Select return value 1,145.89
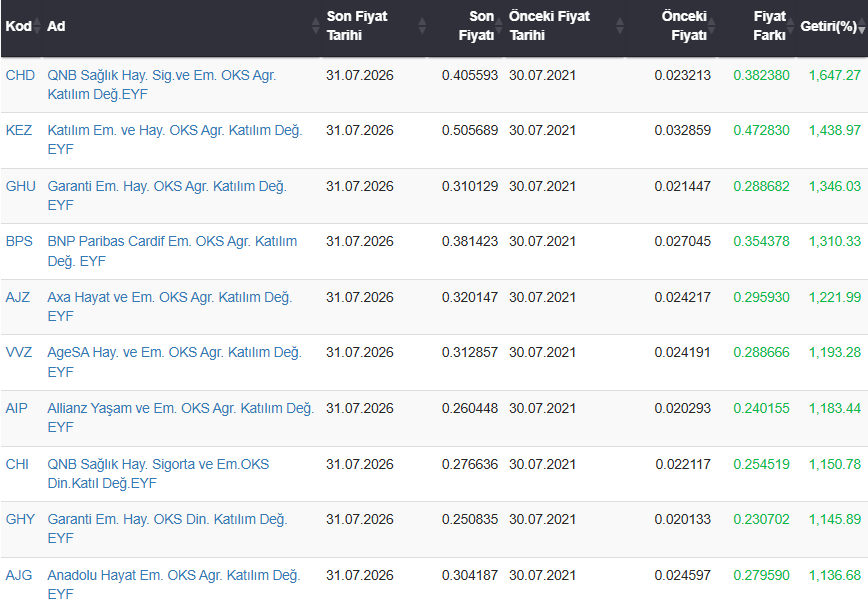 pos(835,519)
